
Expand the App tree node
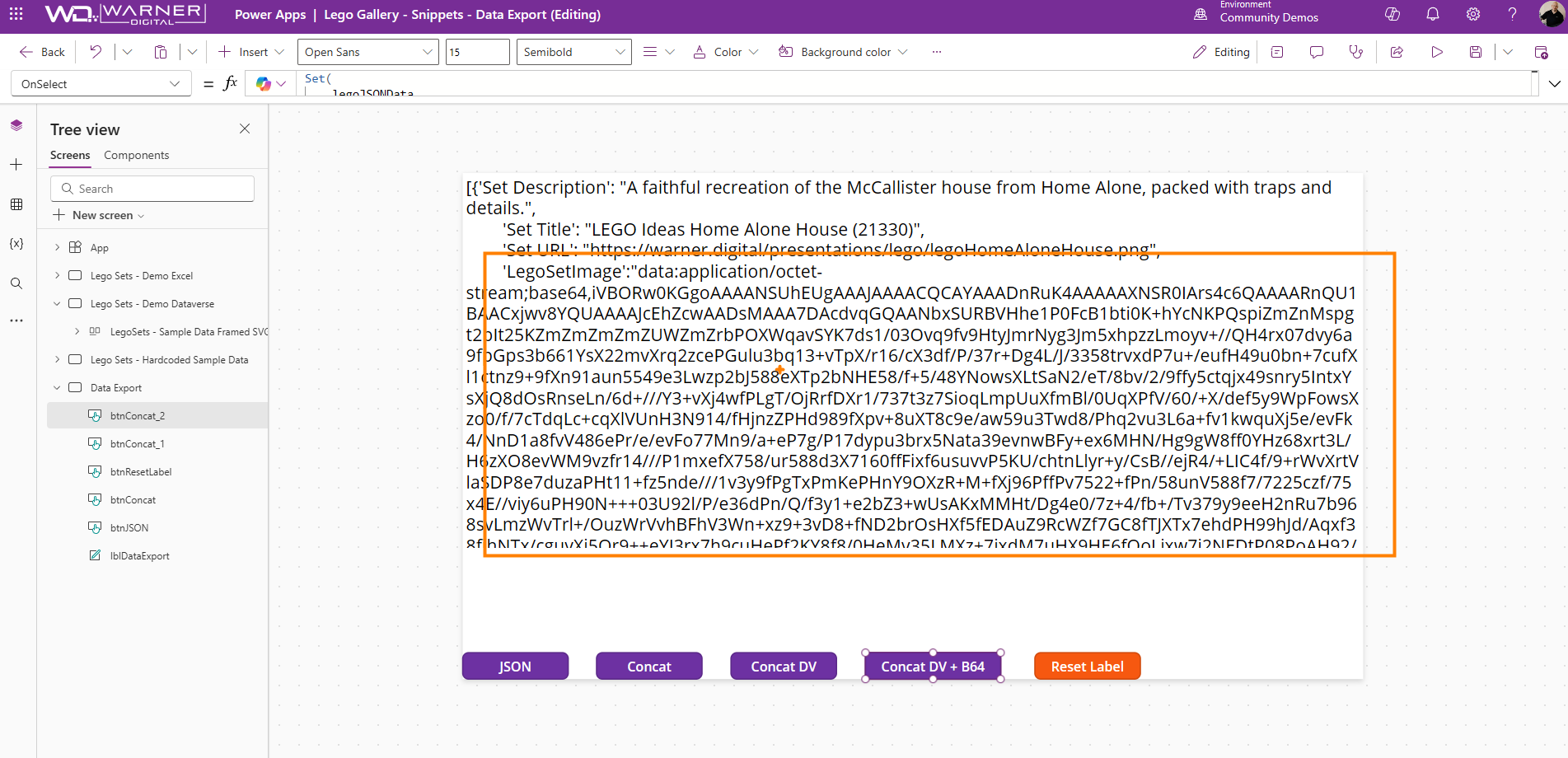[x=57, y=247]
